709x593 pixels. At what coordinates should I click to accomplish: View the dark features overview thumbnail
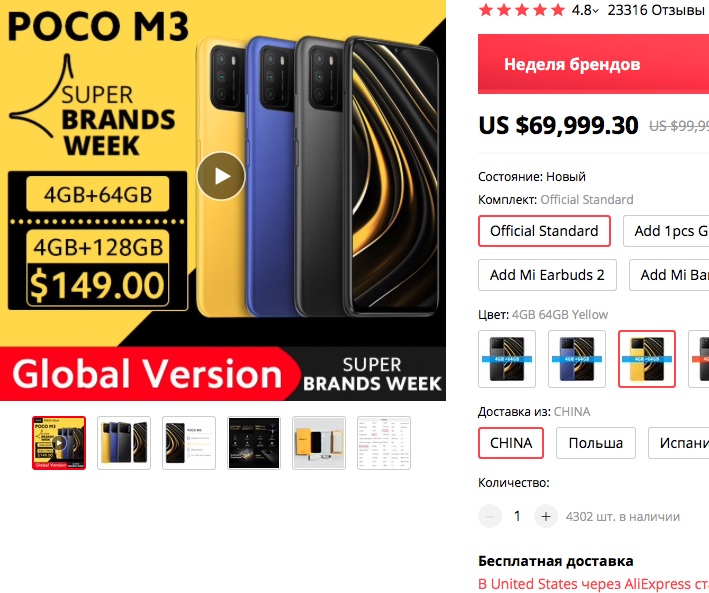(254, 443)
